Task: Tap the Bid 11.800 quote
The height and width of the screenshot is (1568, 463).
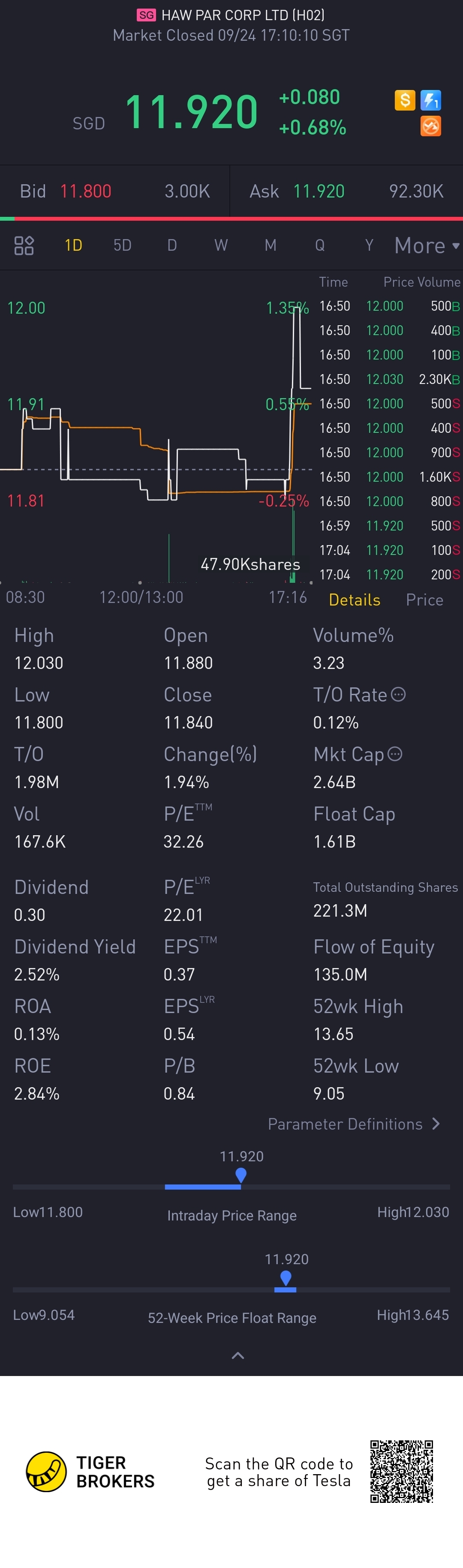Action: pyautogui.click(x=85, y=191)
